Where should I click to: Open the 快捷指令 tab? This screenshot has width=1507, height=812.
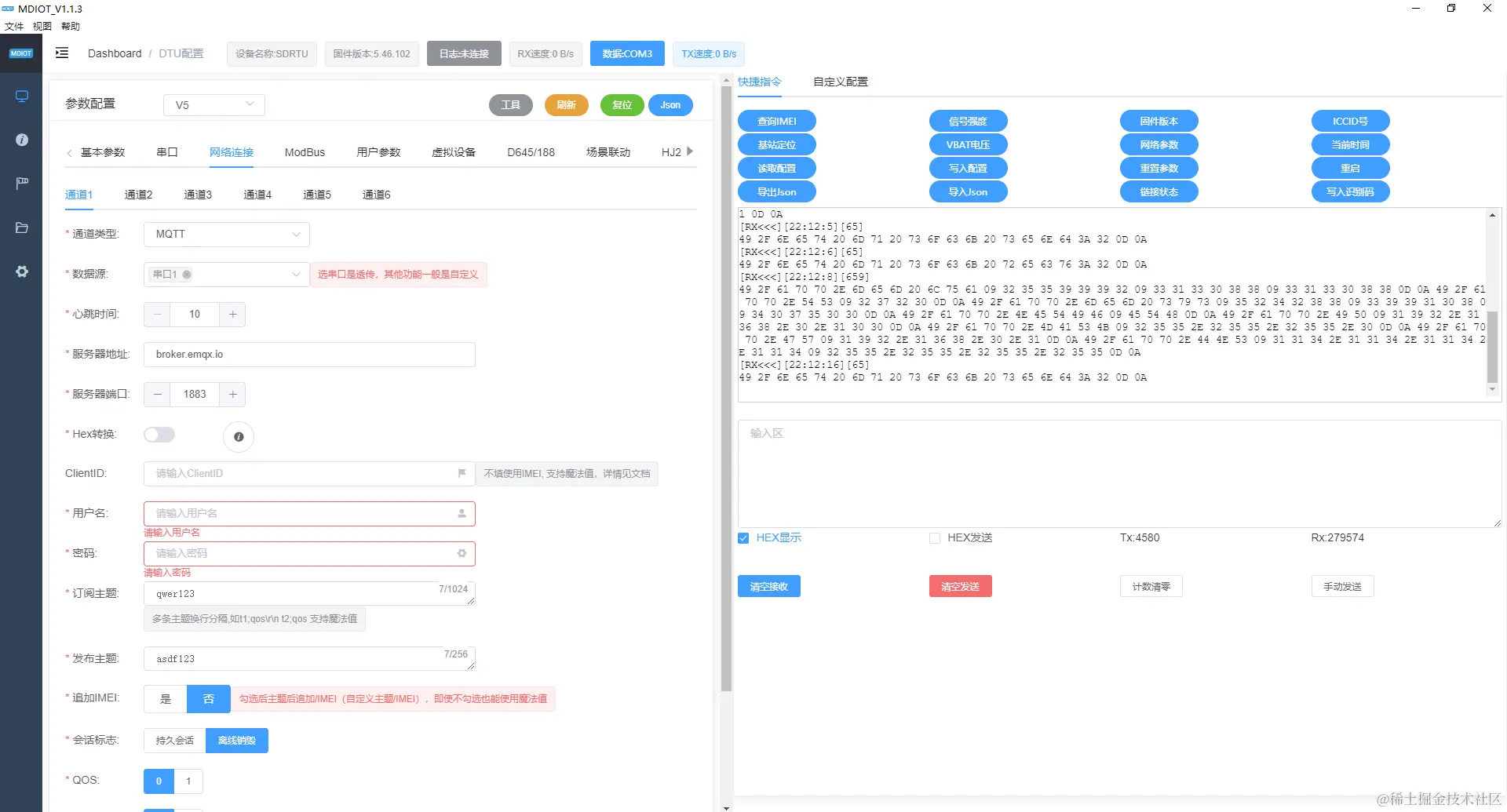point(760,82)
